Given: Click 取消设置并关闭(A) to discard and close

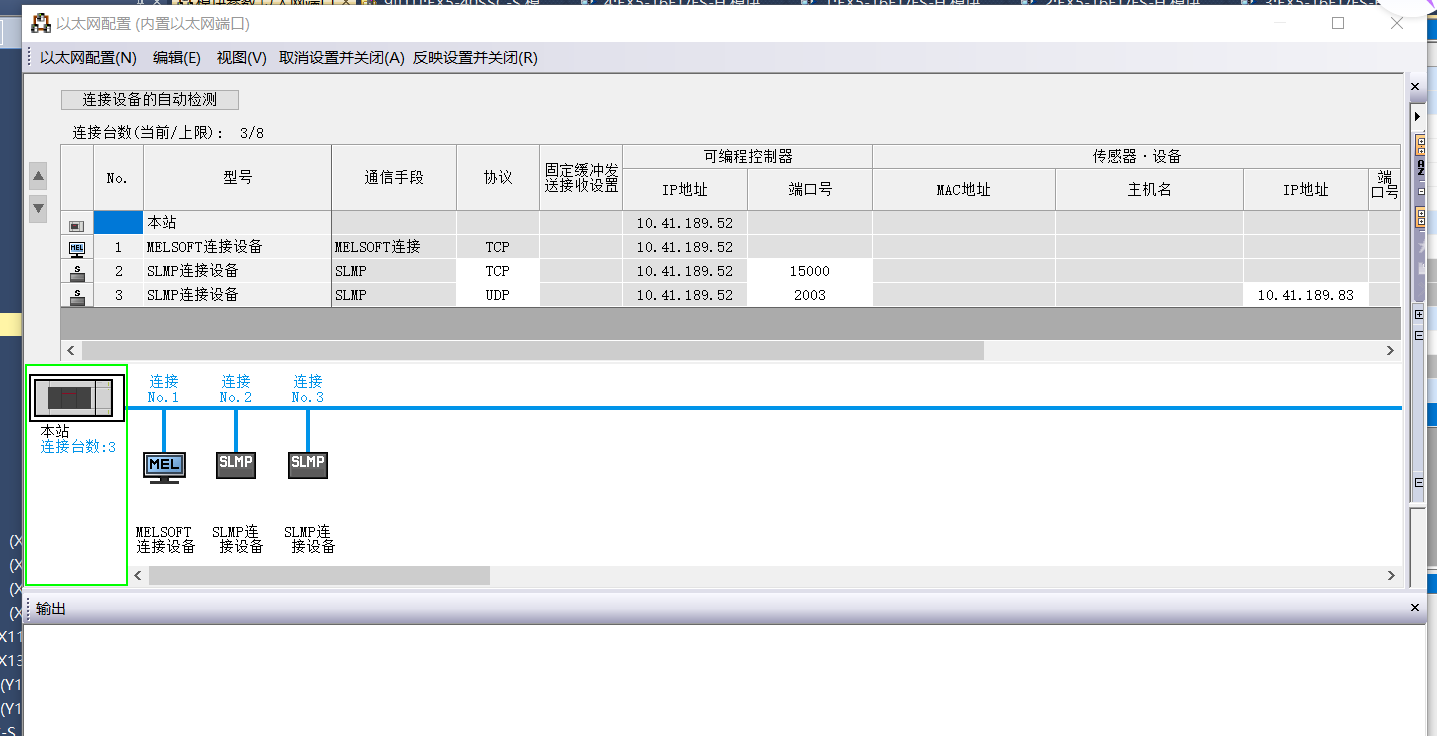Looking at the screenshot, I should [341, 58].
